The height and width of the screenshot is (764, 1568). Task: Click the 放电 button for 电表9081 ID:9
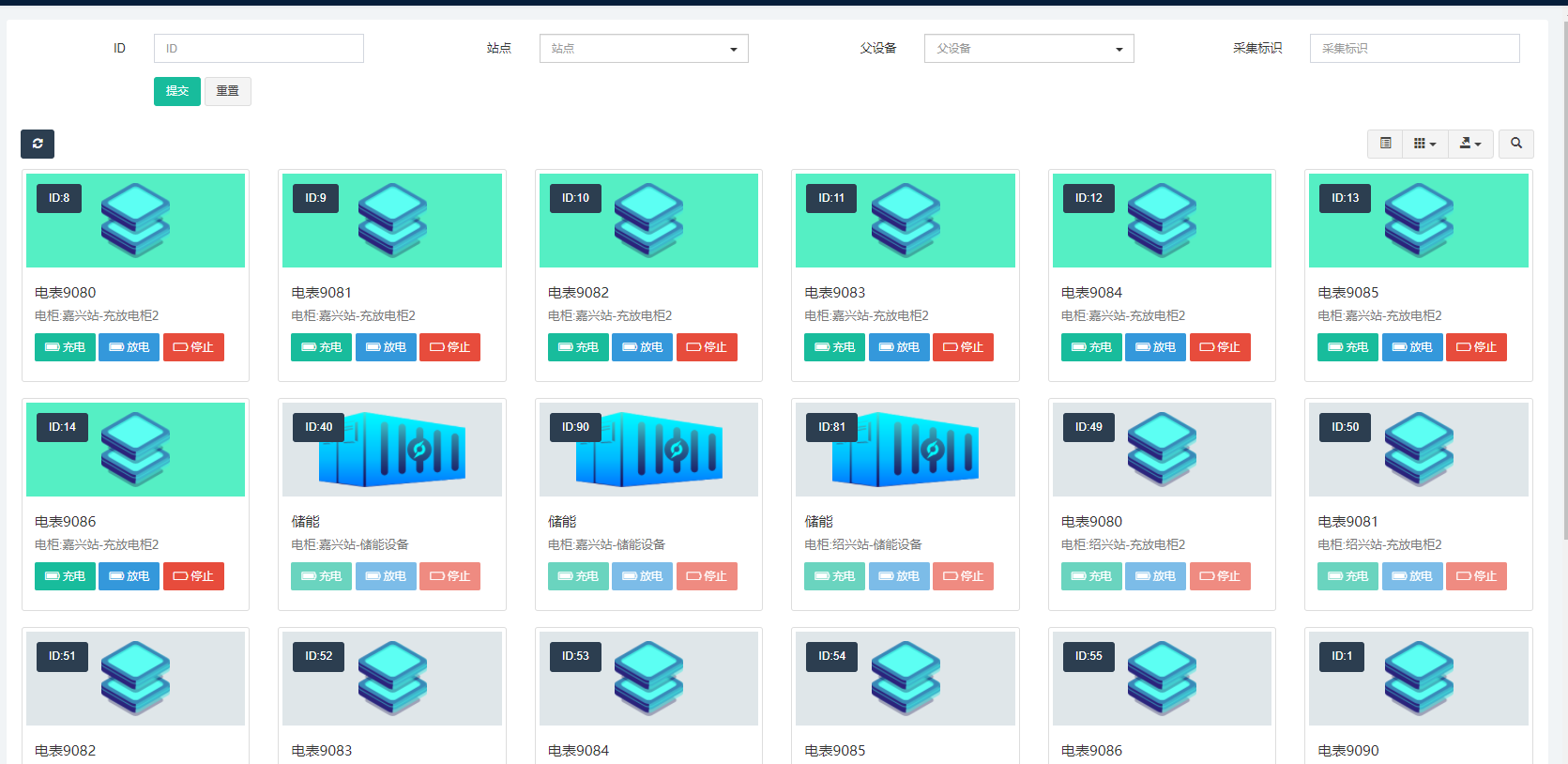[386, 347]
